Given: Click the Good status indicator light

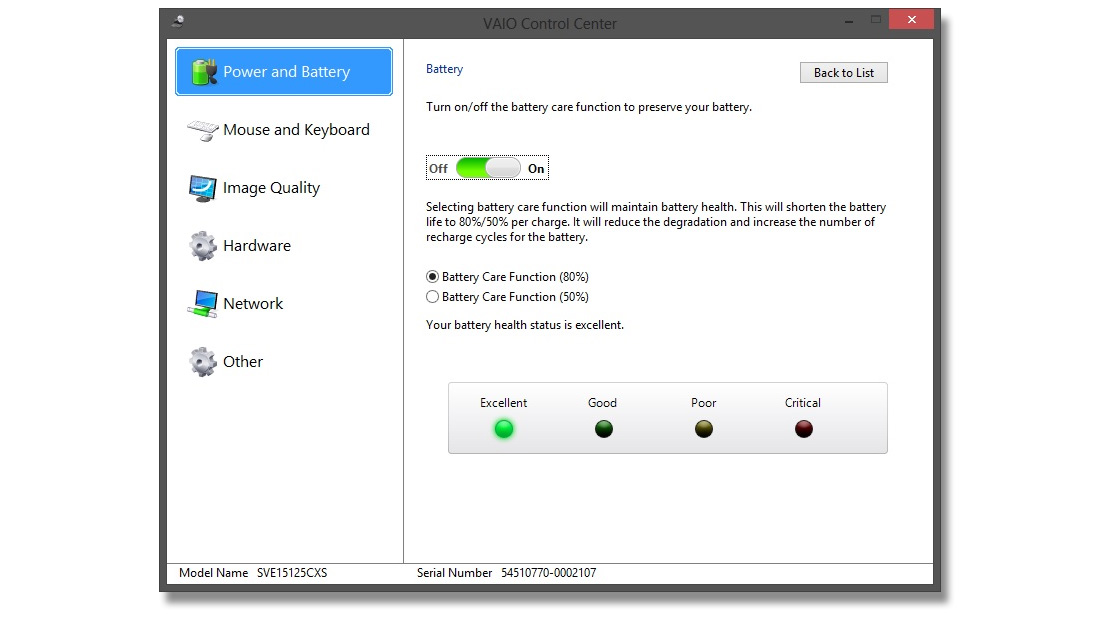Looking at the screenshot, I should 604,429.
